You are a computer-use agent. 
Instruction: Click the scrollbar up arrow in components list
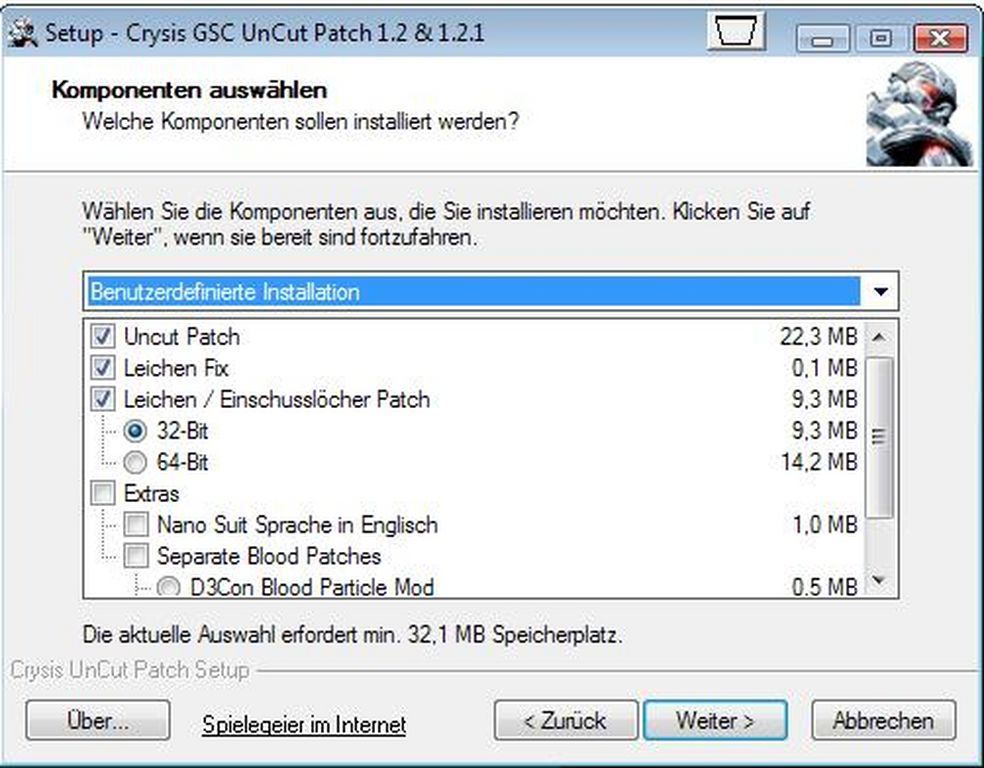879,338
